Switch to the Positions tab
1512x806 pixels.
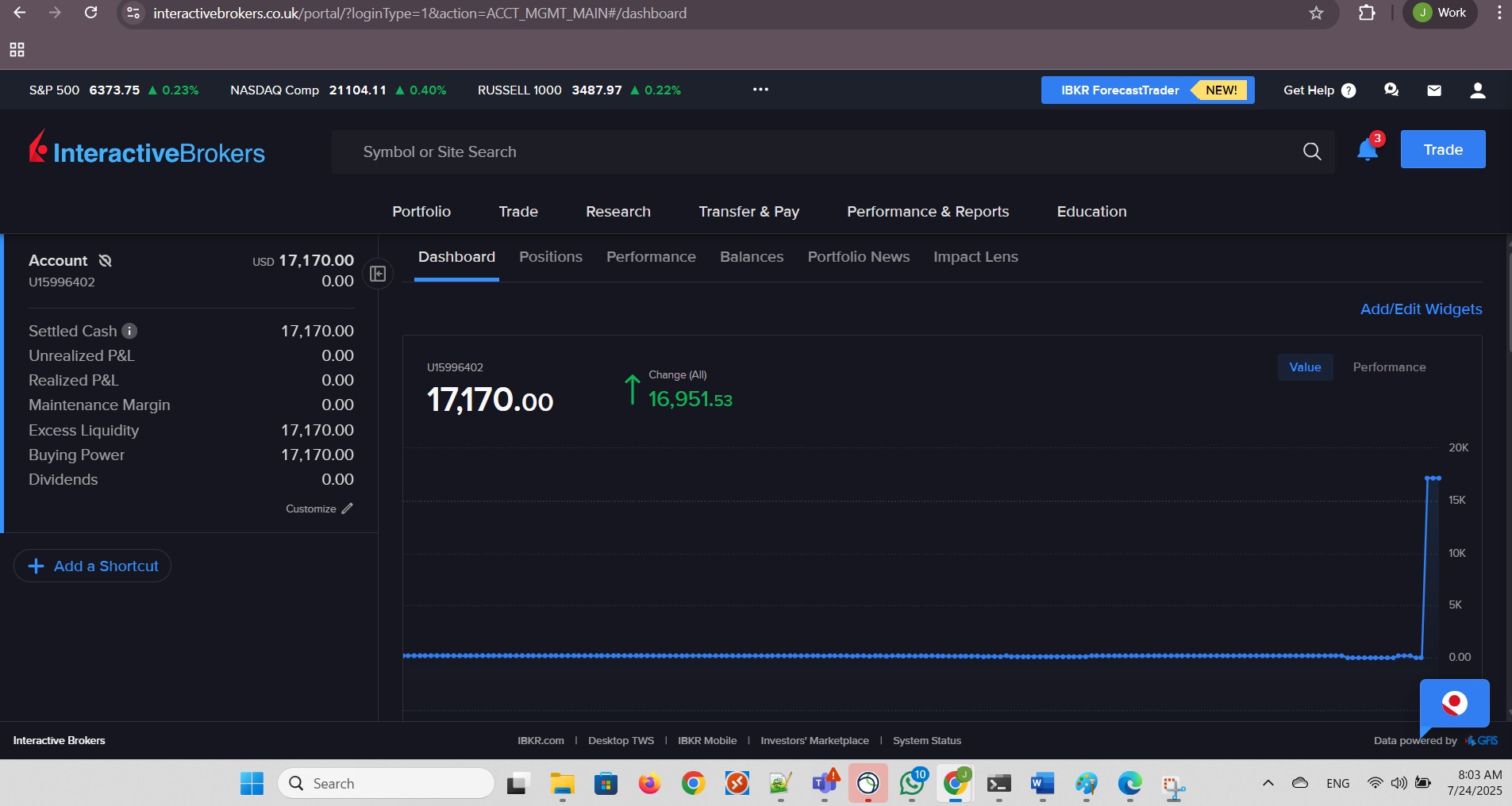pyautogui.click(x=551, y=257)
